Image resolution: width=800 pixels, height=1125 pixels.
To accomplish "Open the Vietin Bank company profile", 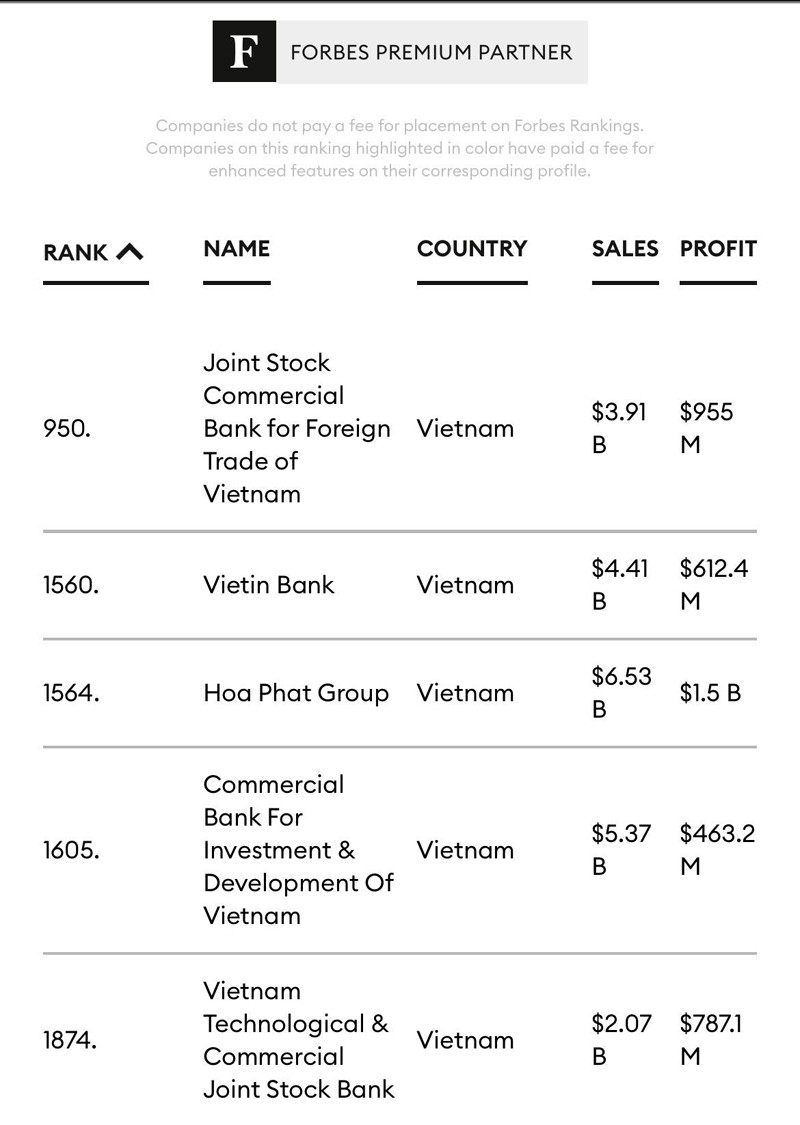I will 268,585.
